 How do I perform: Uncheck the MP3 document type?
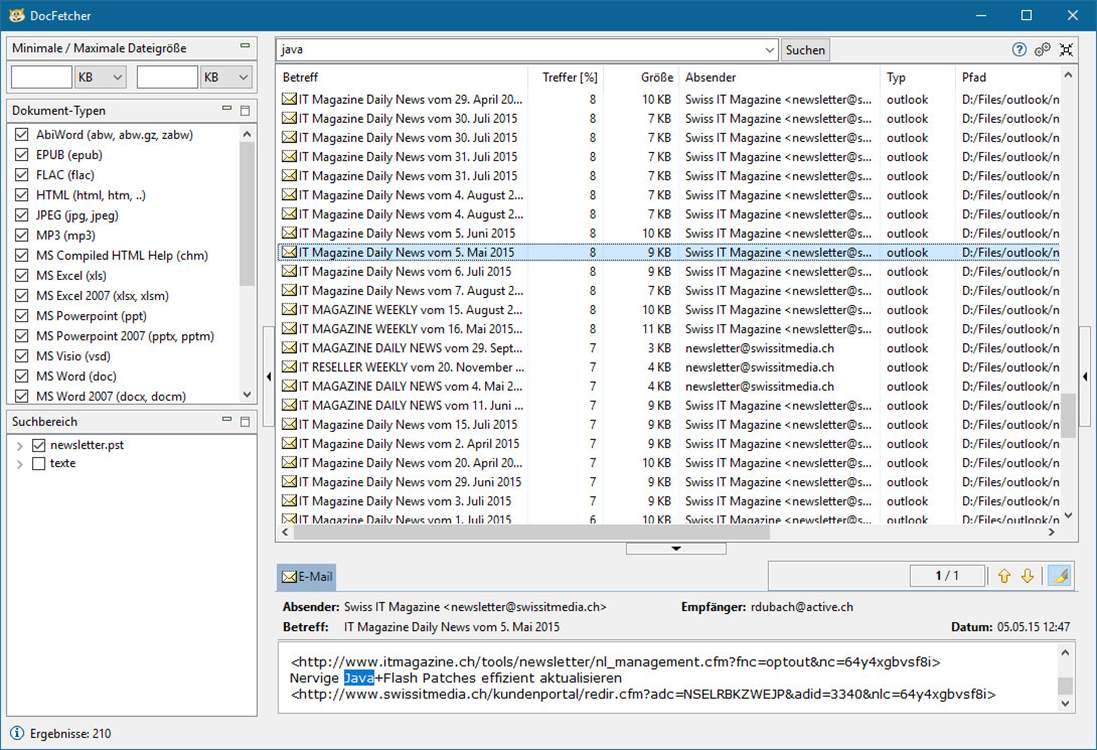(22, 235)
